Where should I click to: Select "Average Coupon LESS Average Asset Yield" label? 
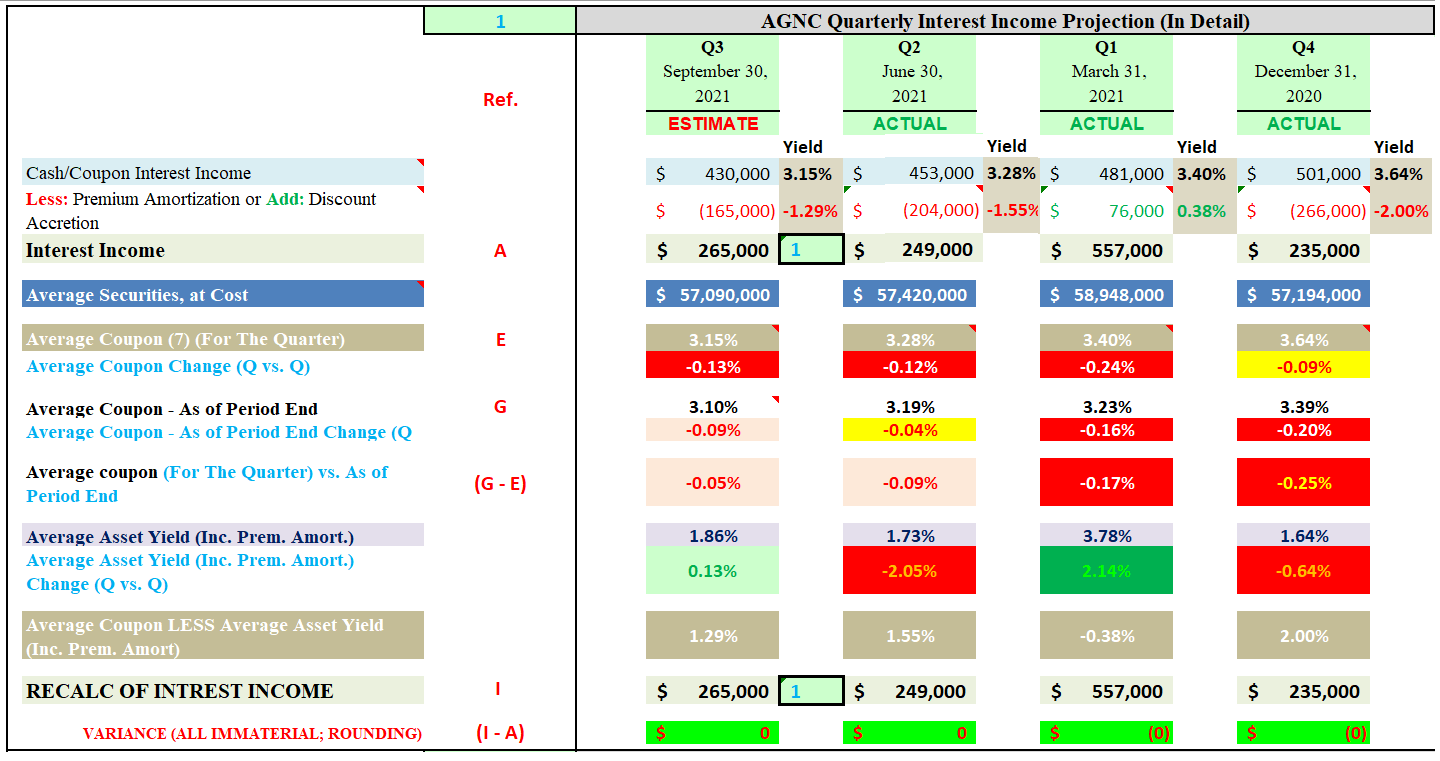(223, 636)
